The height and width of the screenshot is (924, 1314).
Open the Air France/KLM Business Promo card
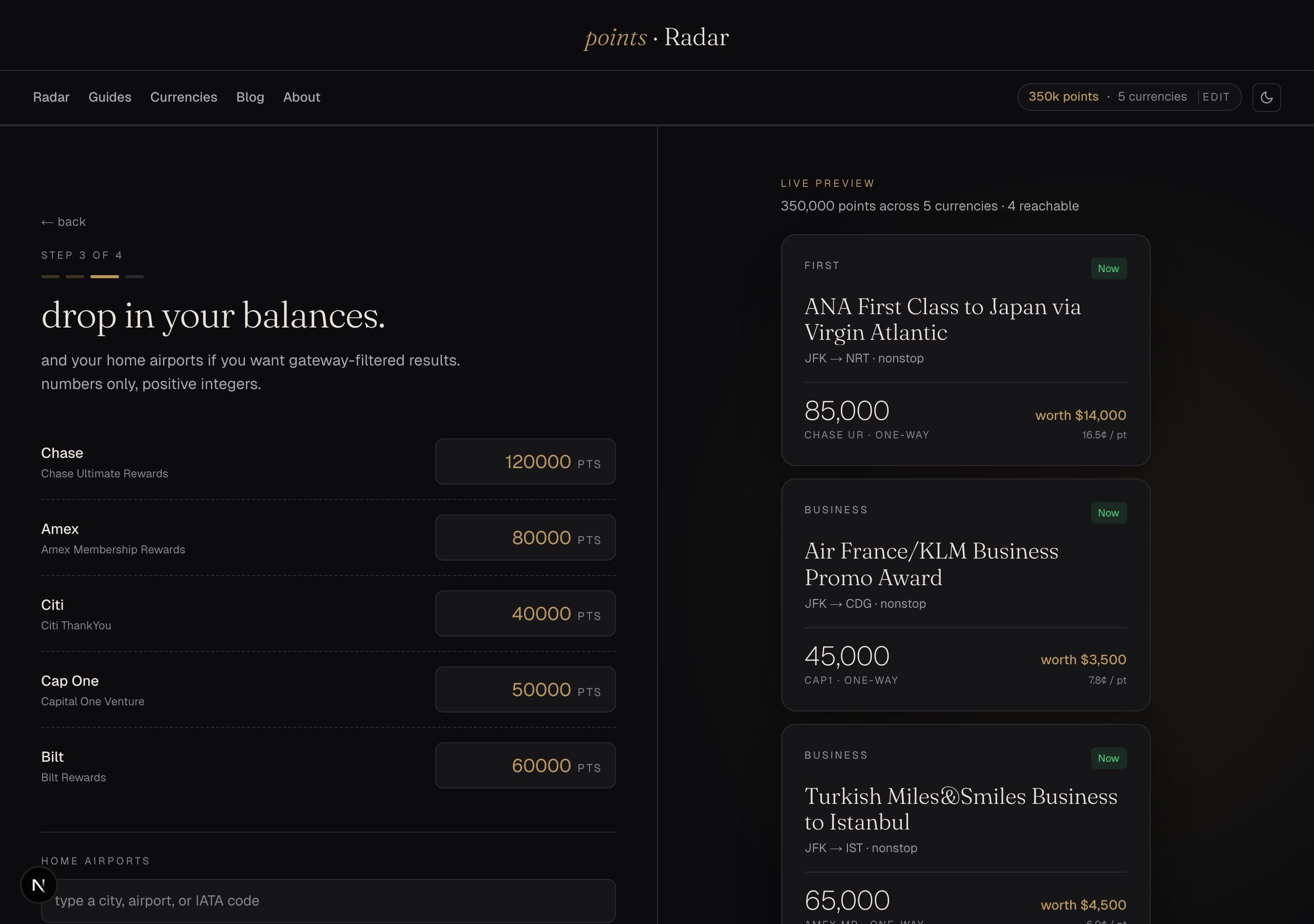coord(965,595)
